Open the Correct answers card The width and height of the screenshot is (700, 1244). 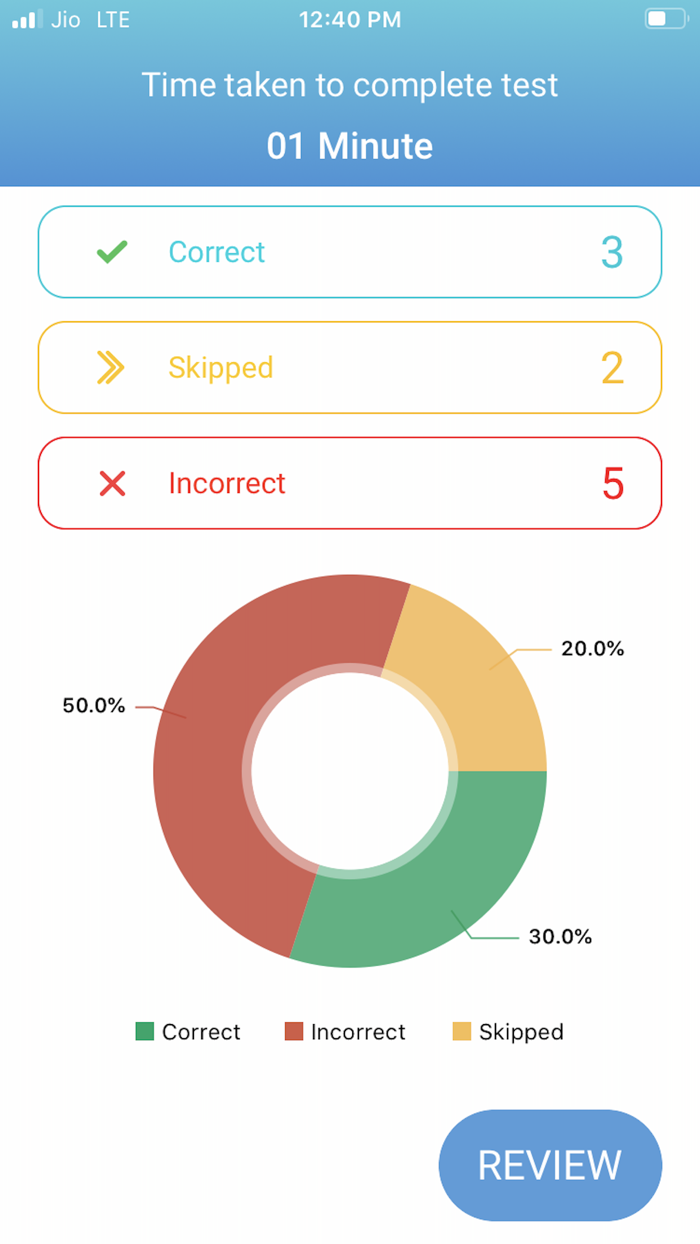click(x=350, y=252)
